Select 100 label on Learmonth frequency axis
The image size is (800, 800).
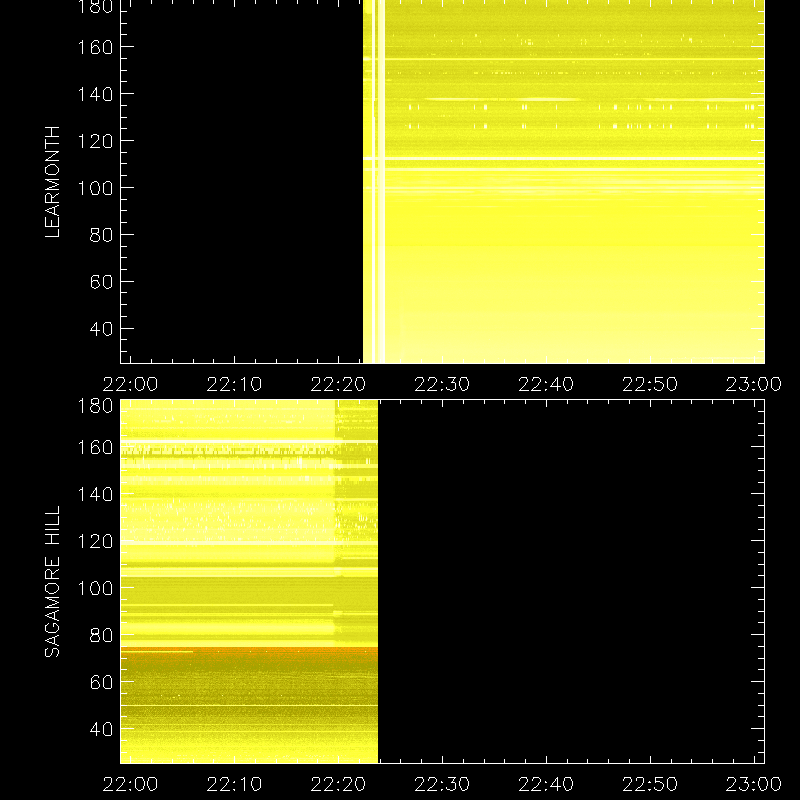click(x=95, y=188)
